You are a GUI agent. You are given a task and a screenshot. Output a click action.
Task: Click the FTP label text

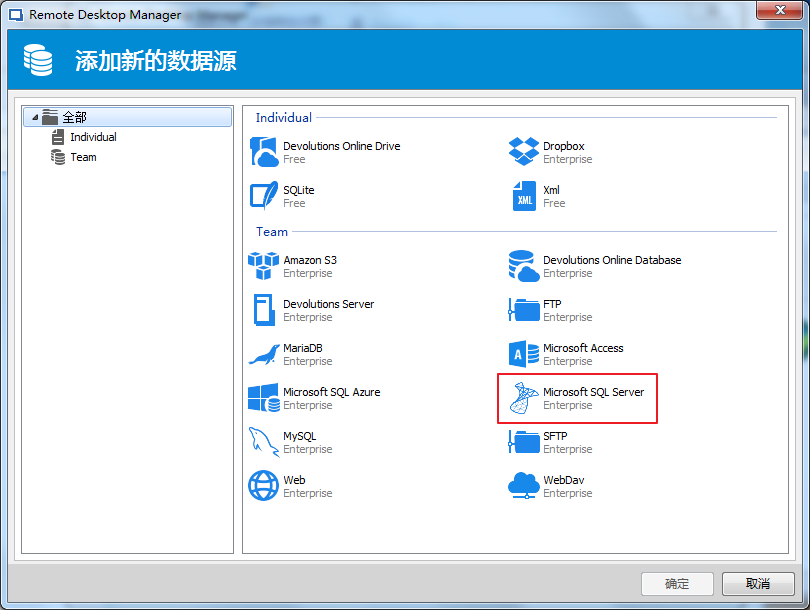pos(552,304)
